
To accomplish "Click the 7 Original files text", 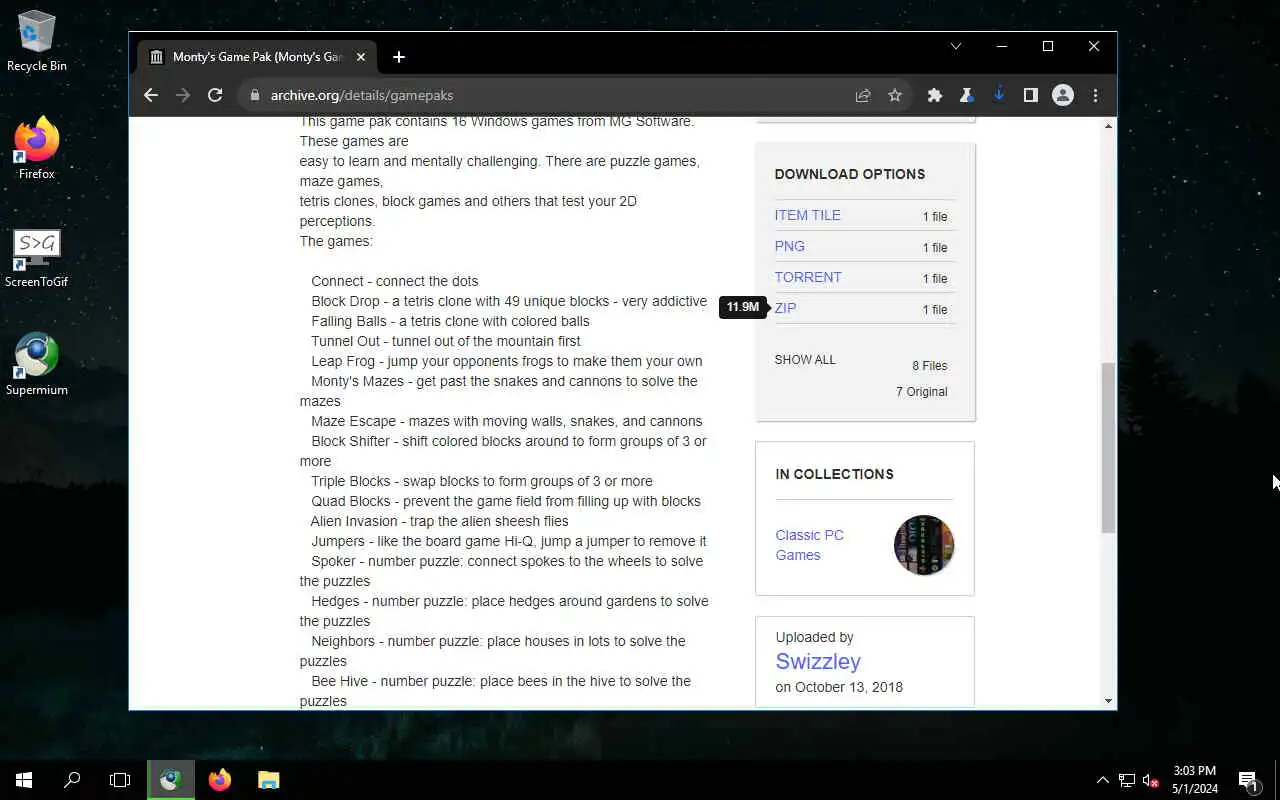I will click(922, 391).
